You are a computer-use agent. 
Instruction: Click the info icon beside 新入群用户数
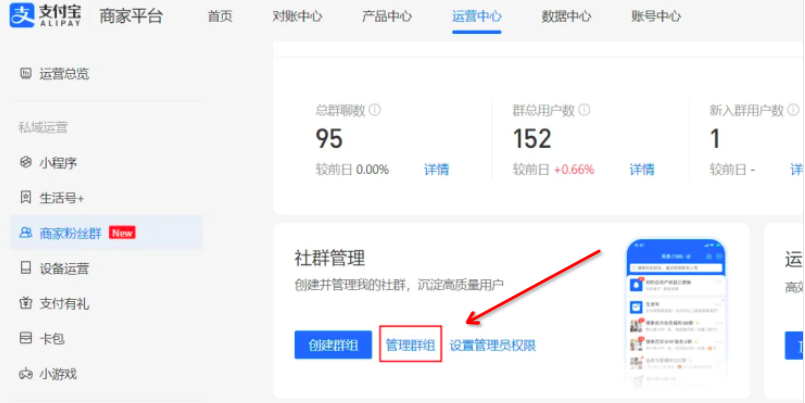pyautogui.click(x=793, y=111)
